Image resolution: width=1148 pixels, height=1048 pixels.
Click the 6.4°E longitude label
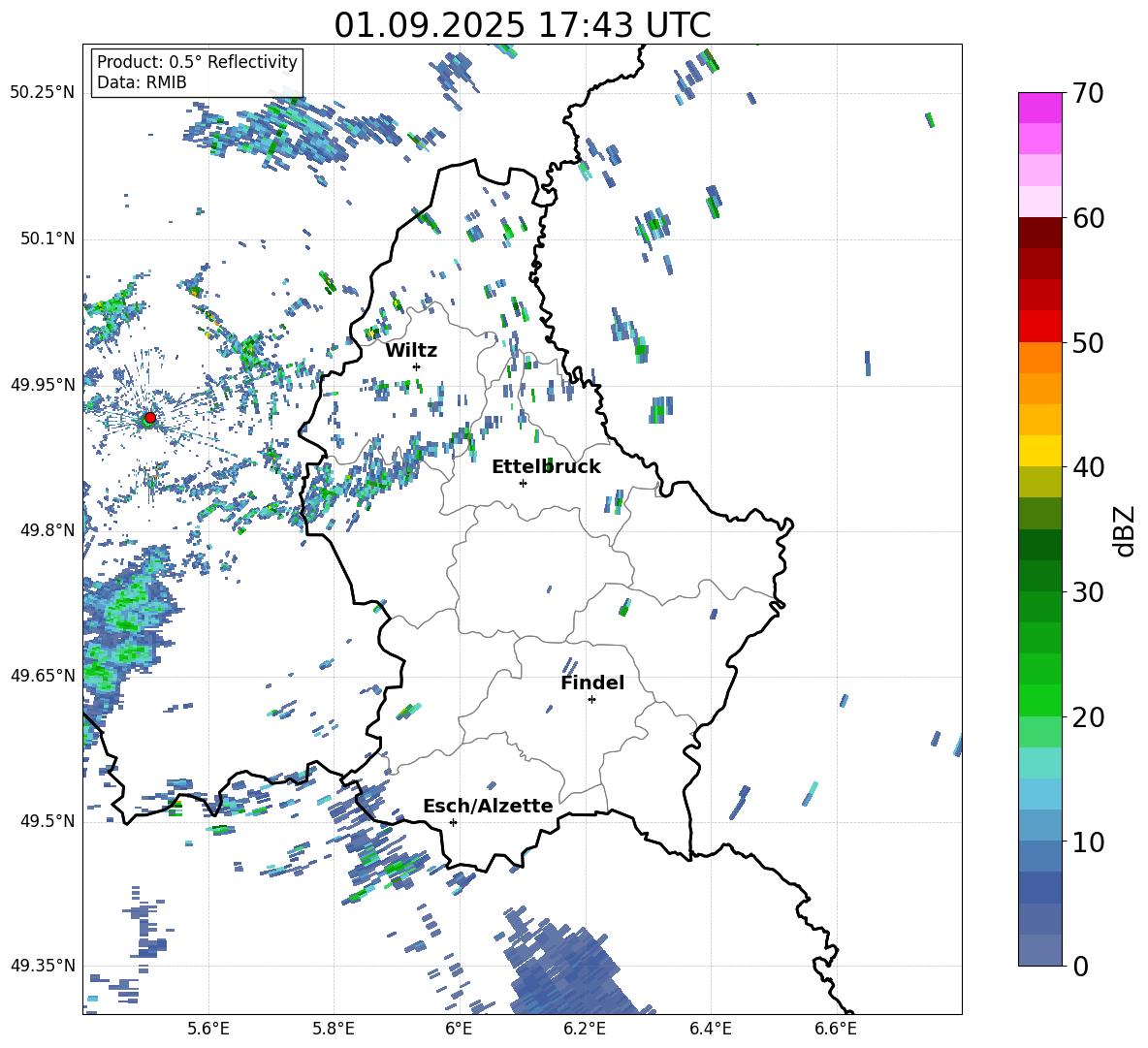coord(710,1030)
